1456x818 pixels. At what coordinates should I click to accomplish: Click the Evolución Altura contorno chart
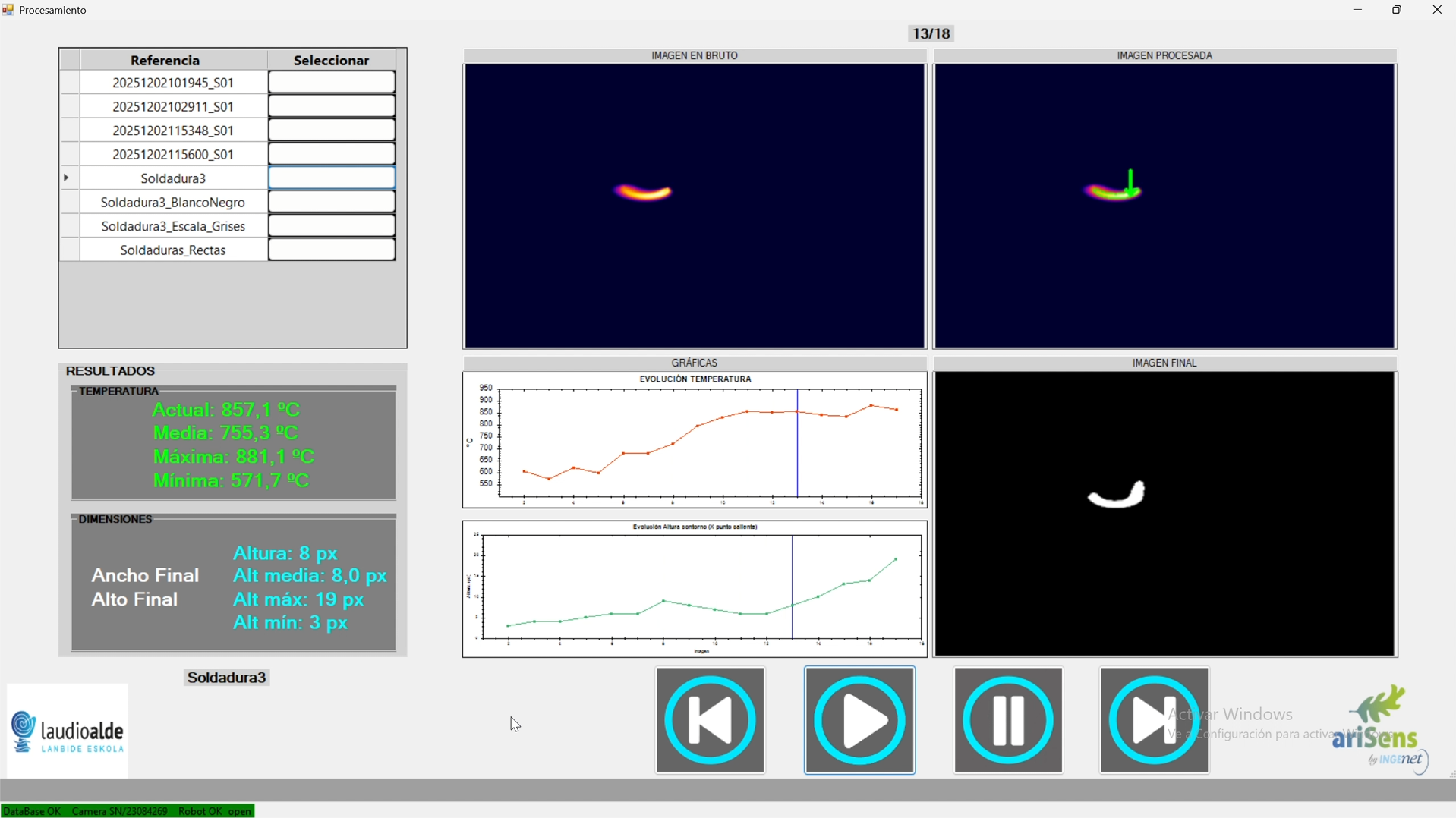694,589
